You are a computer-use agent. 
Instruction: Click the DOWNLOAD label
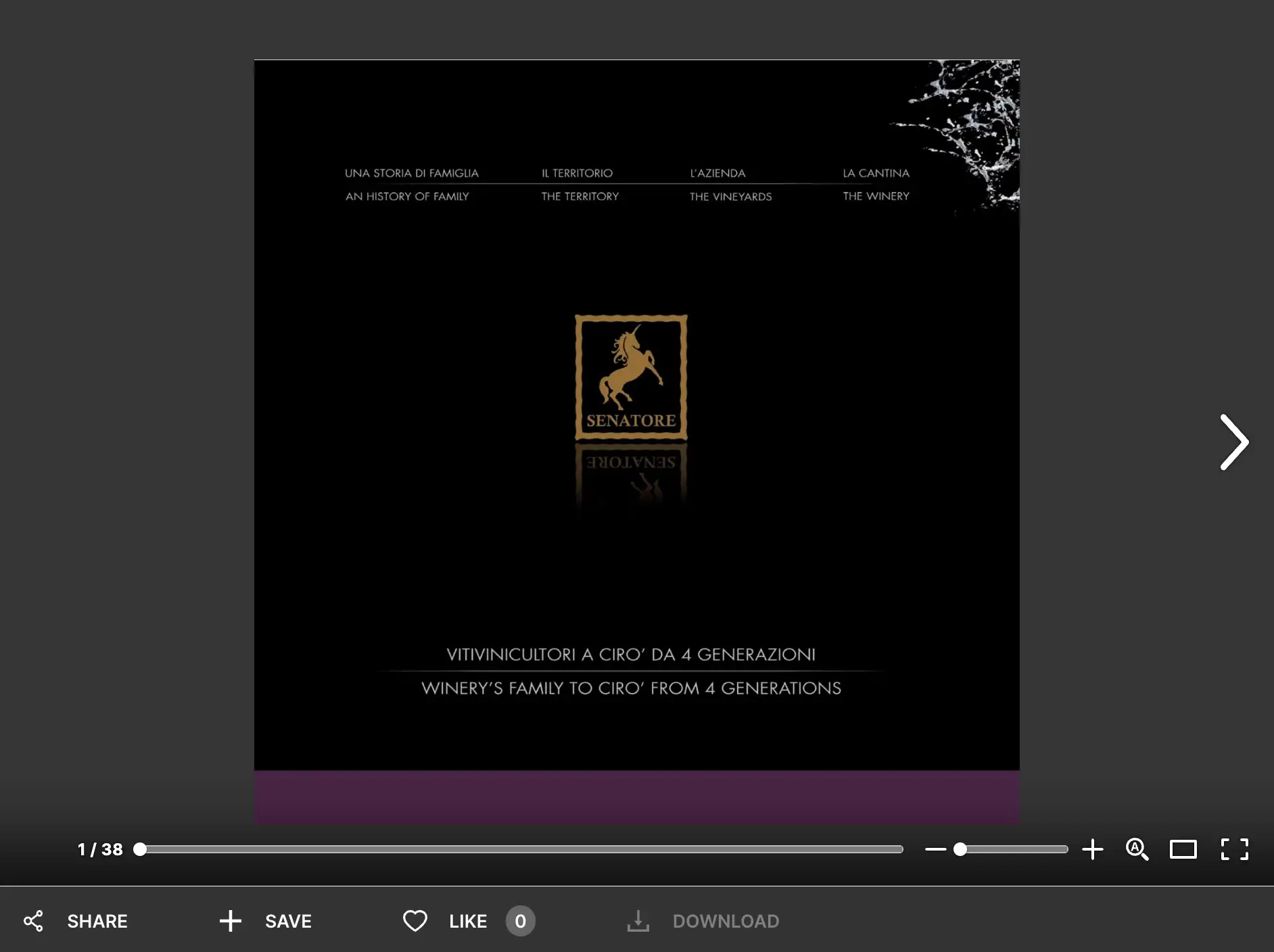(x=726, y=921)
